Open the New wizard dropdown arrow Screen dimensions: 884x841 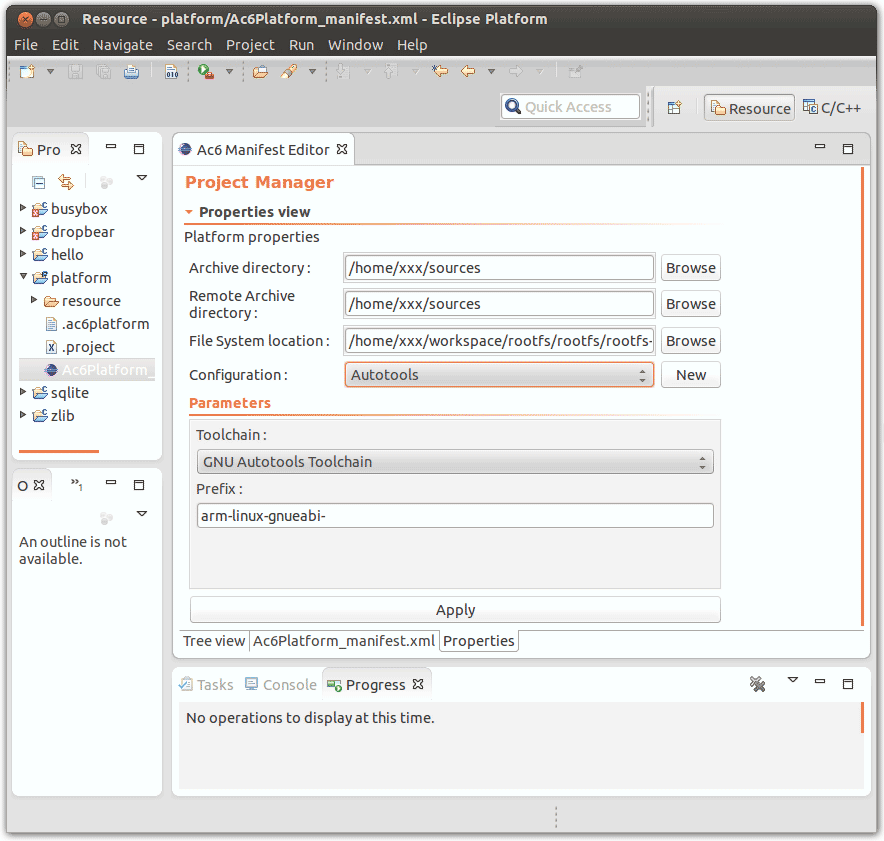click(x=50, y=72)
